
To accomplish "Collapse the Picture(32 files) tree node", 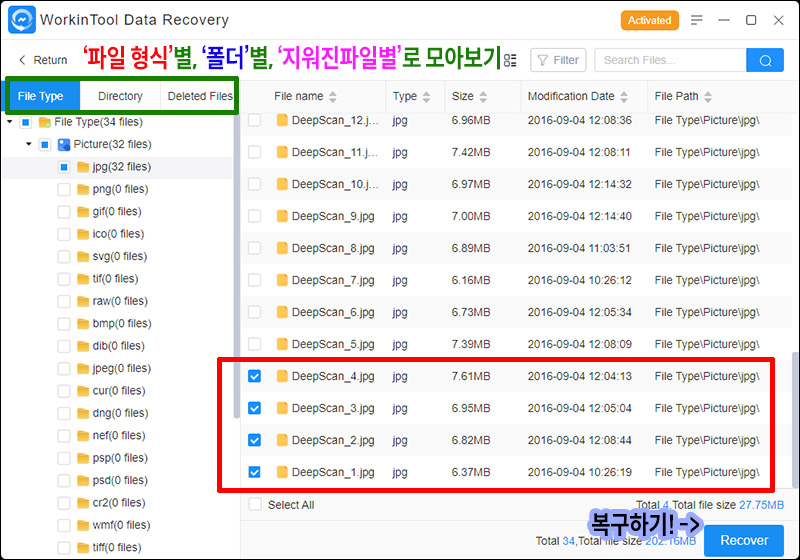I will pyautogui.click(x=29, y=144).
